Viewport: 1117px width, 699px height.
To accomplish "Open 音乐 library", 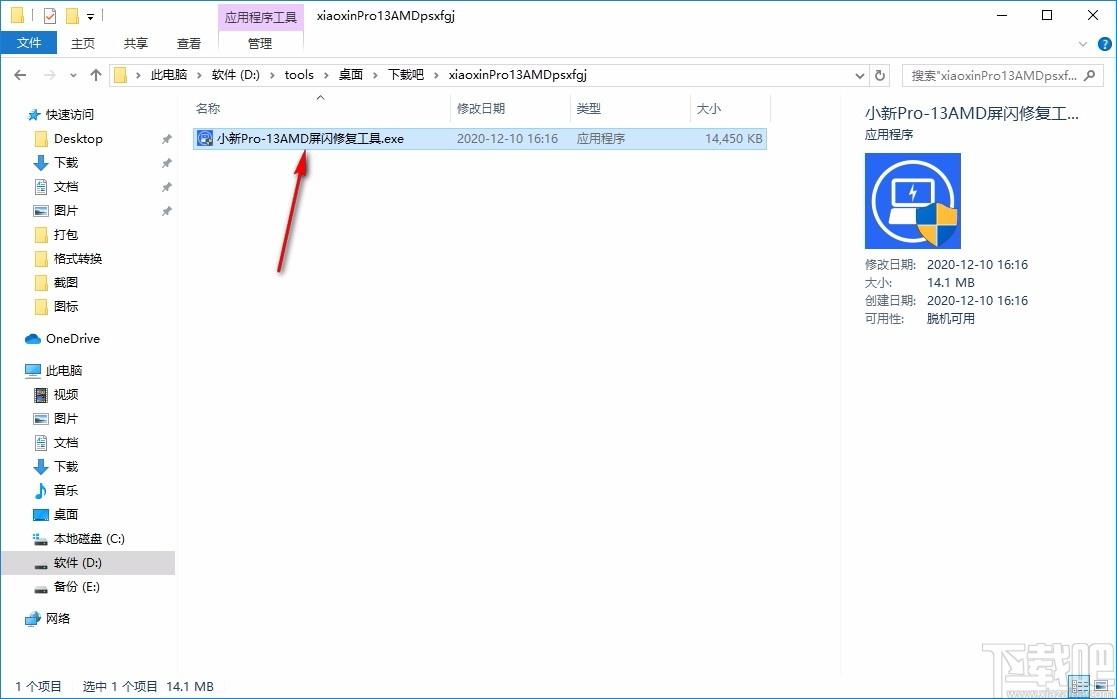I will click(66, 490).
